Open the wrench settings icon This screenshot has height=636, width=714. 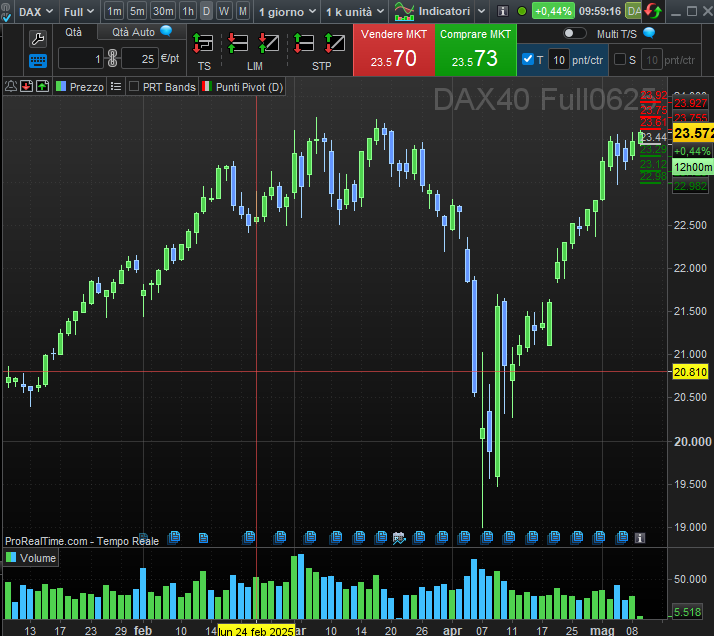[38, 39]
